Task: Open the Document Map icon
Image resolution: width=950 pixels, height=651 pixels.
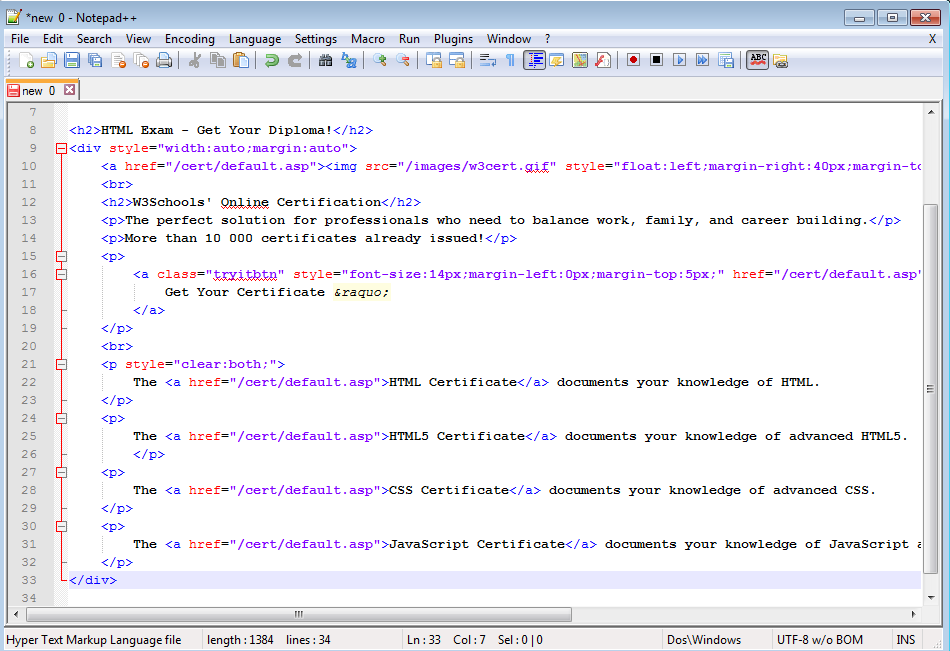Action: coord(580,60)
